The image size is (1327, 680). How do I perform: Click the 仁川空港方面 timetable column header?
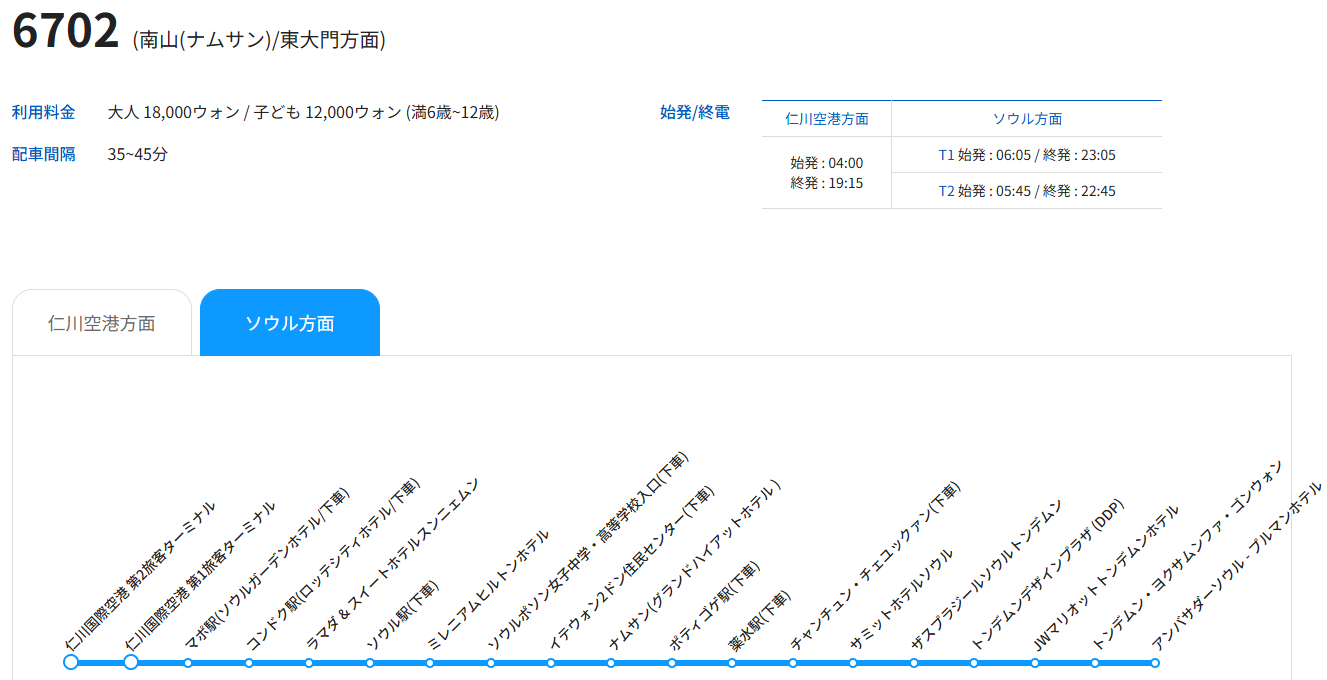tap(826, 119)
